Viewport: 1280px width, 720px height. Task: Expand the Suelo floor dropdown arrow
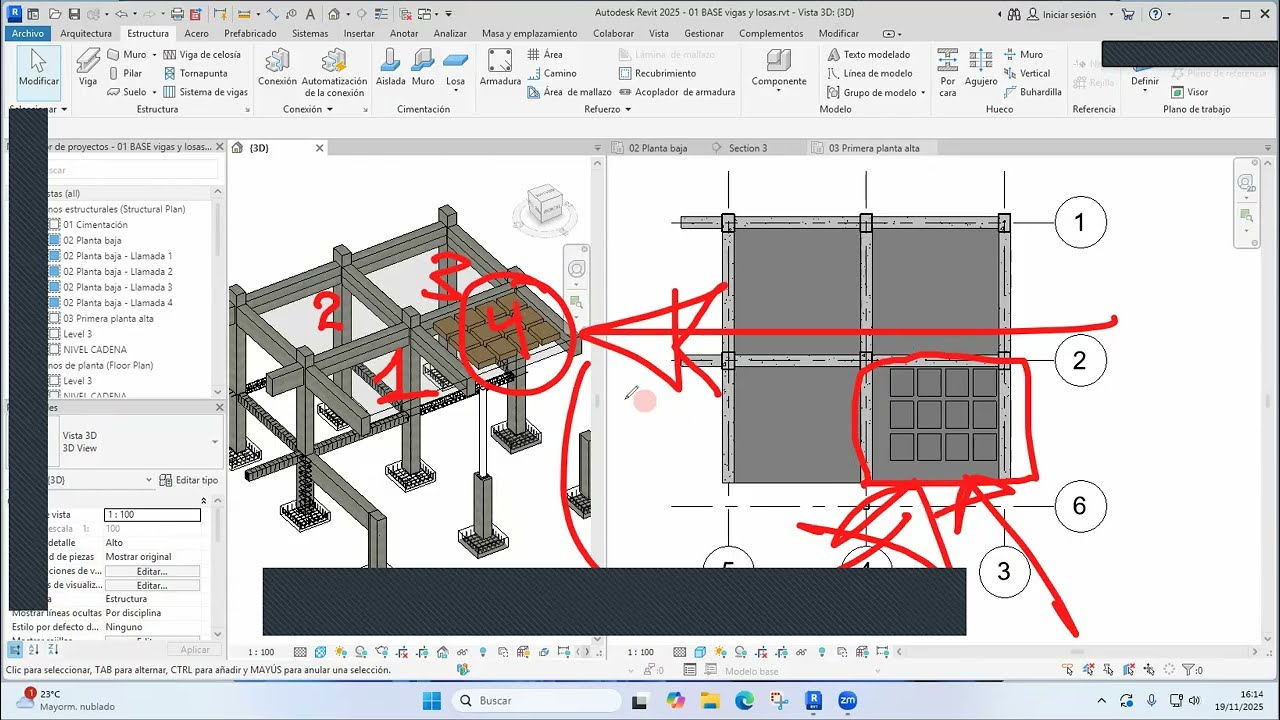[155, 92]
